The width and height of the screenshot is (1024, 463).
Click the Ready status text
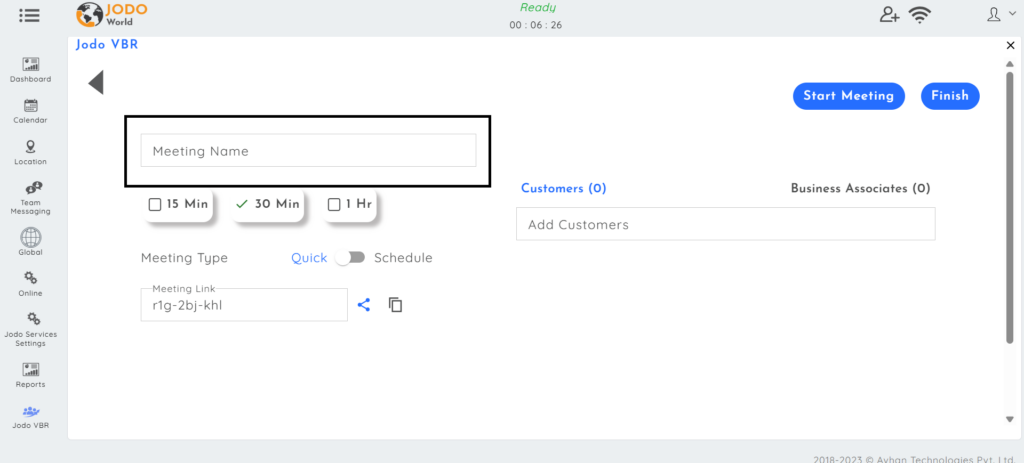click(x=537, y=8)
